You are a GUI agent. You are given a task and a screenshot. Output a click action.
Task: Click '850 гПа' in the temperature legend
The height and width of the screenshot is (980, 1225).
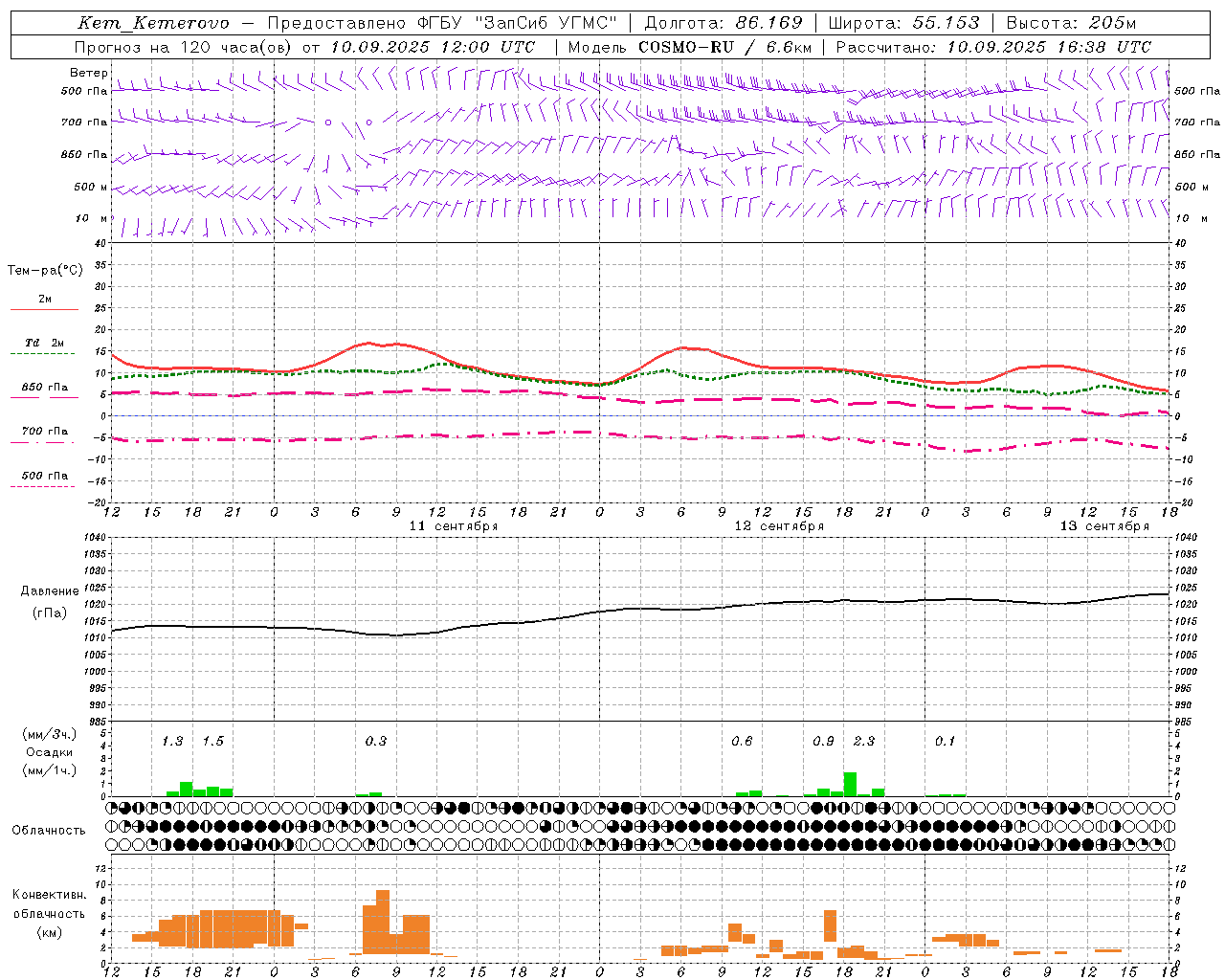click(x=45, y=388)
